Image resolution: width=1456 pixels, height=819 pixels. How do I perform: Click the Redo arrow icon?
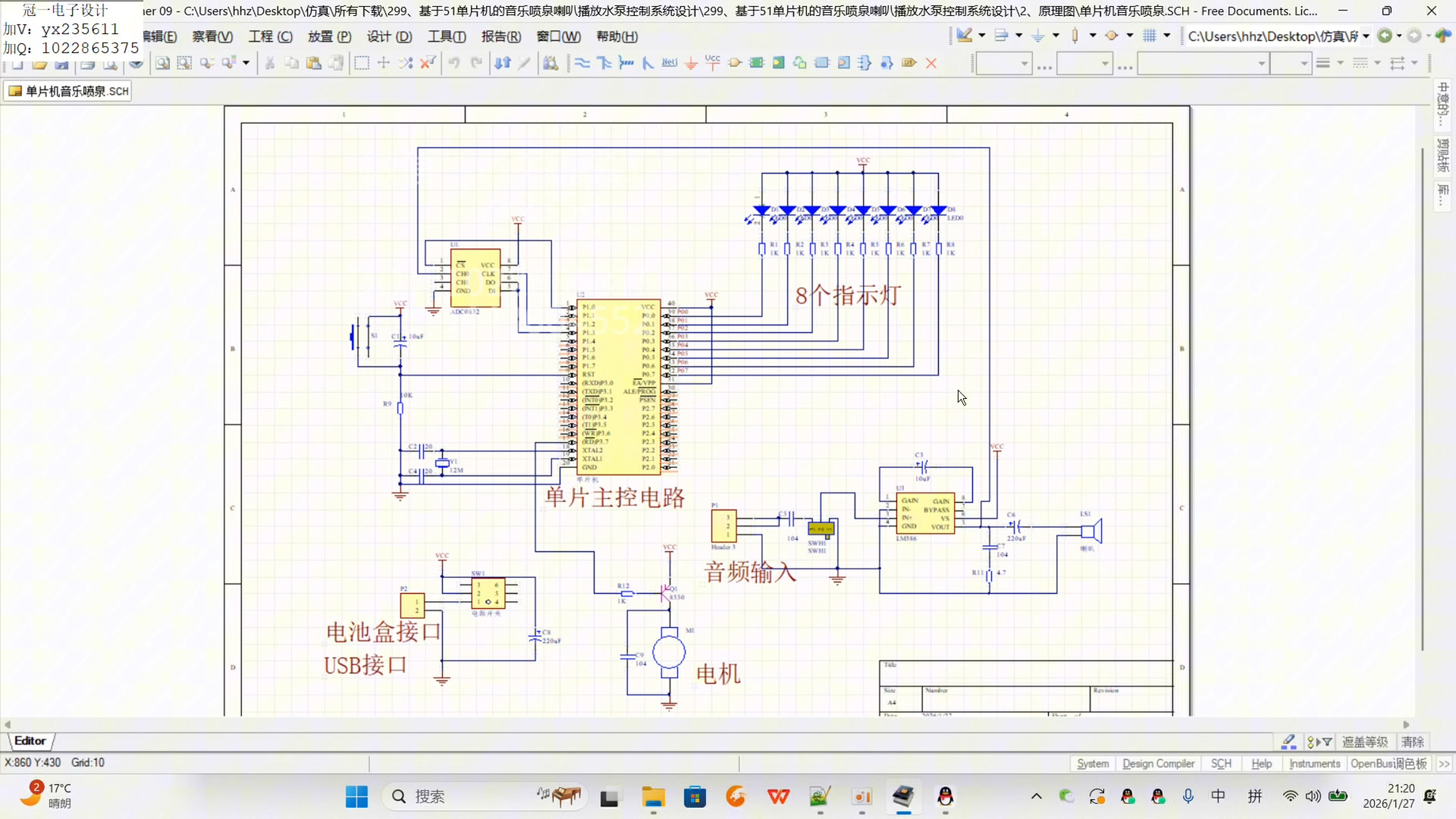pyautogui.click(x=476, y=63)
